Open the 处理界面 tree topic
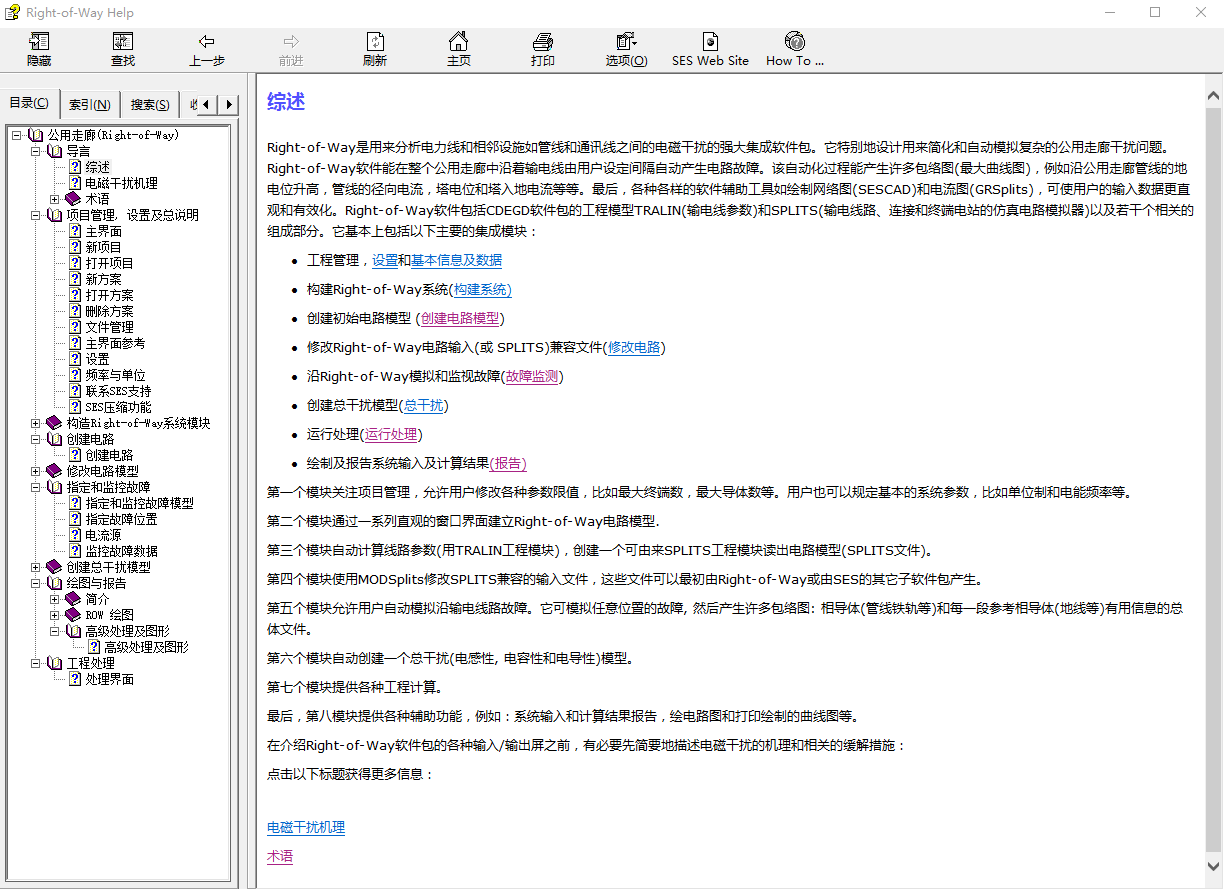 [x=109, y=679]
